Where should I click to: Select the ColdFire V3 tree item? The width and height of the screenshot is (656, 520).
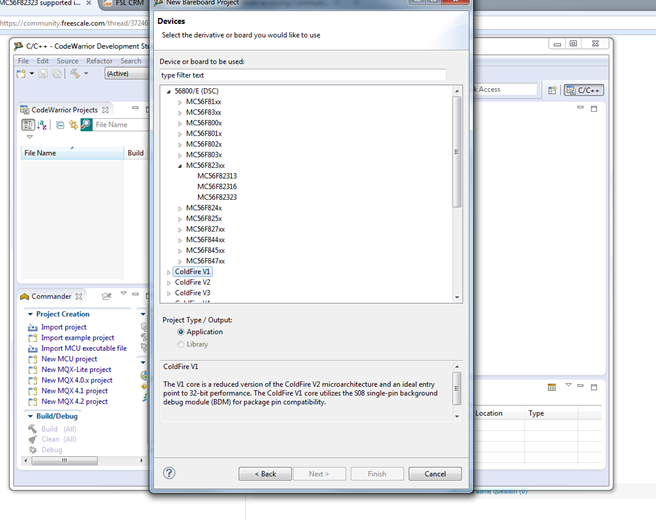click(x=192, y=293)
